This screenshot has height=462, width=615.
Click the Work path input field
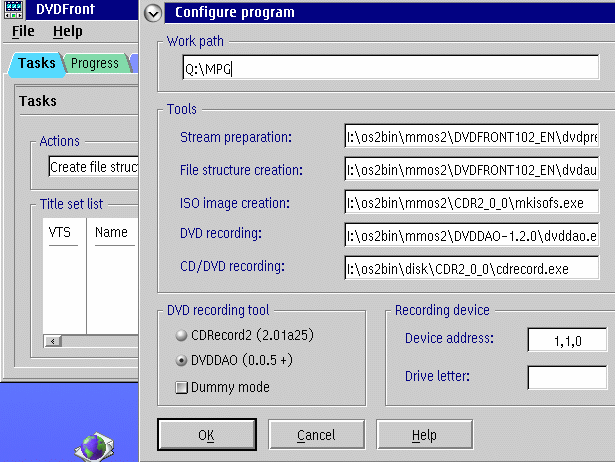pyautogui.click(x=391, y=67)
